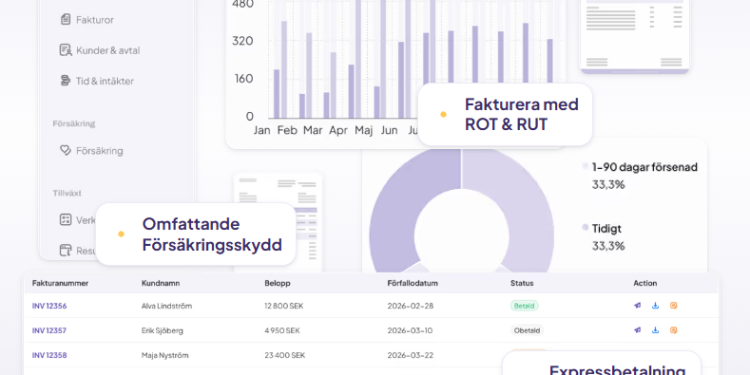Click the megaphone reminder icon for INV 12356
Viewport: 750px width, 375px height.
point(638,306)
